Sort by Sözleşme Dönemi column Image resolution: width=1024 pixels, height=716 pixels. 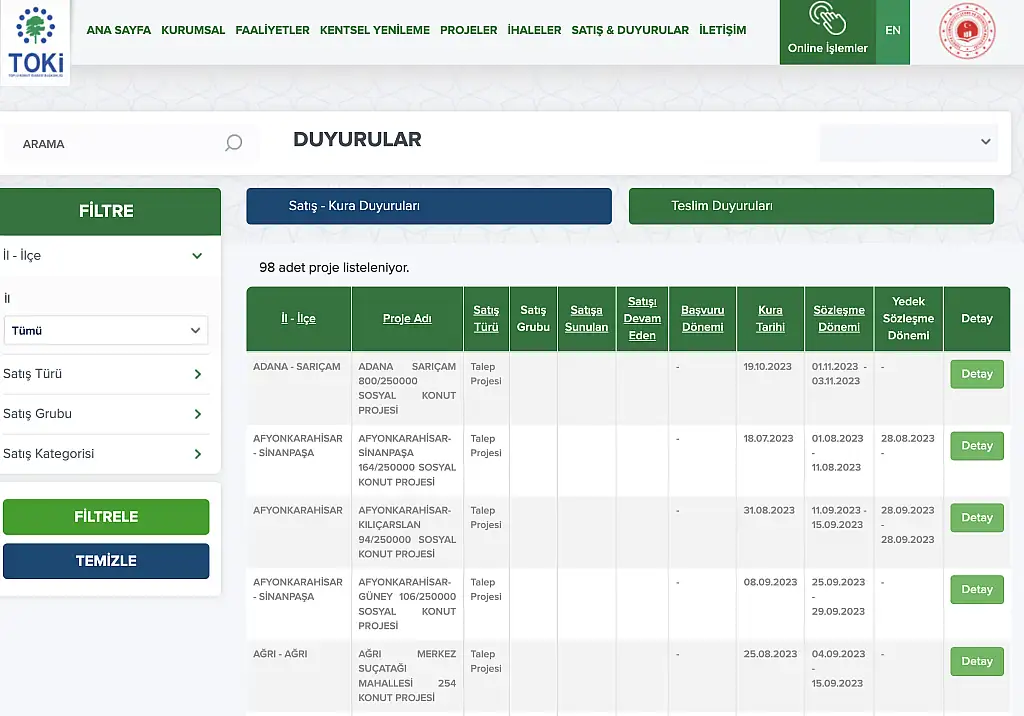[839, 318]
